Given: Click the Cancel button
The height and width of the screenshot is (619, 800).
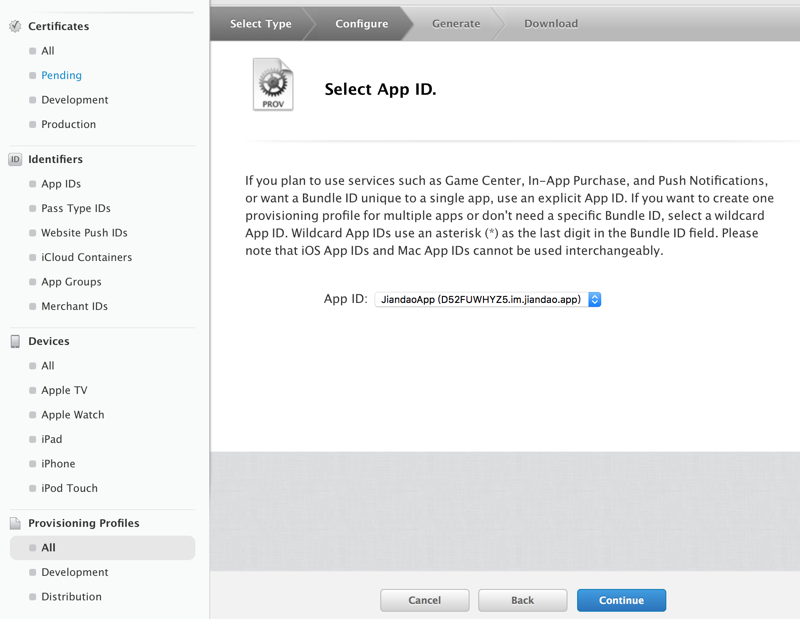Looking at the screenshot, I should [424, 600].
